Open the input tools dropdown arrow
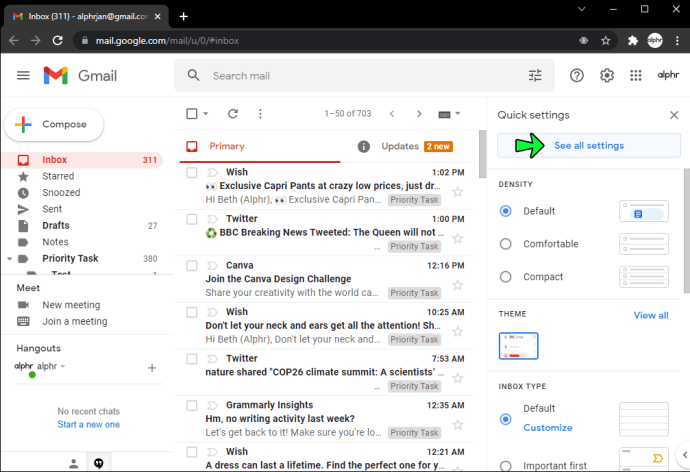Viewport: 690px width, 472px height. click(458, 113)
